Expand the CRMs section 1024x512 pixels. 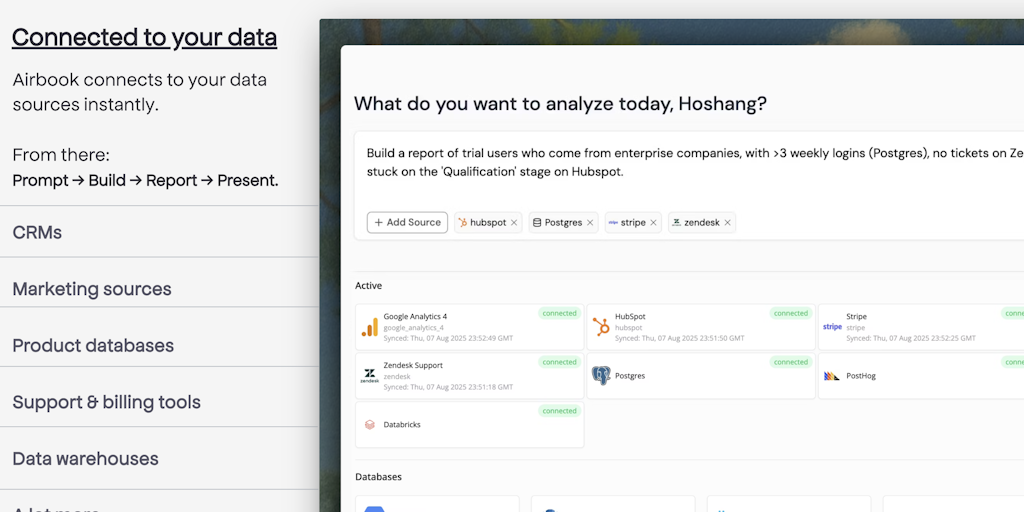(159, 232)
